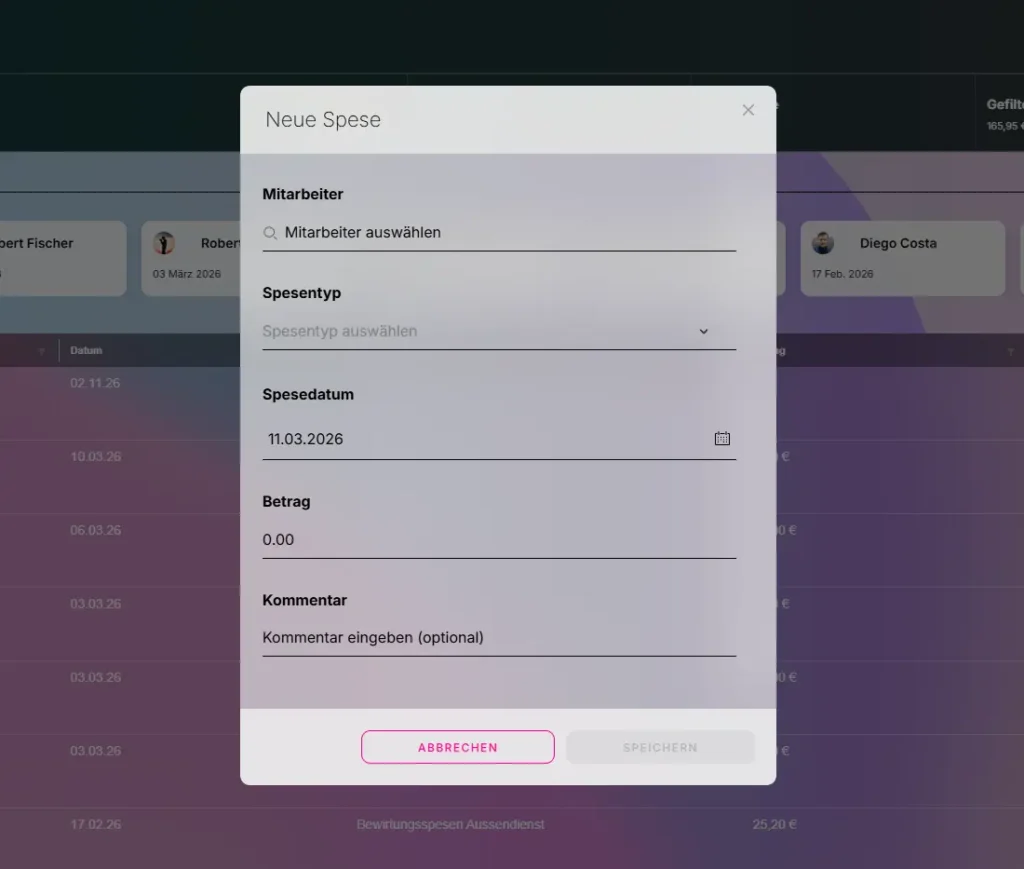Click the filter icon left of Datum
1024x869 pixels.
pyautogui.click(x=42, y=351)
